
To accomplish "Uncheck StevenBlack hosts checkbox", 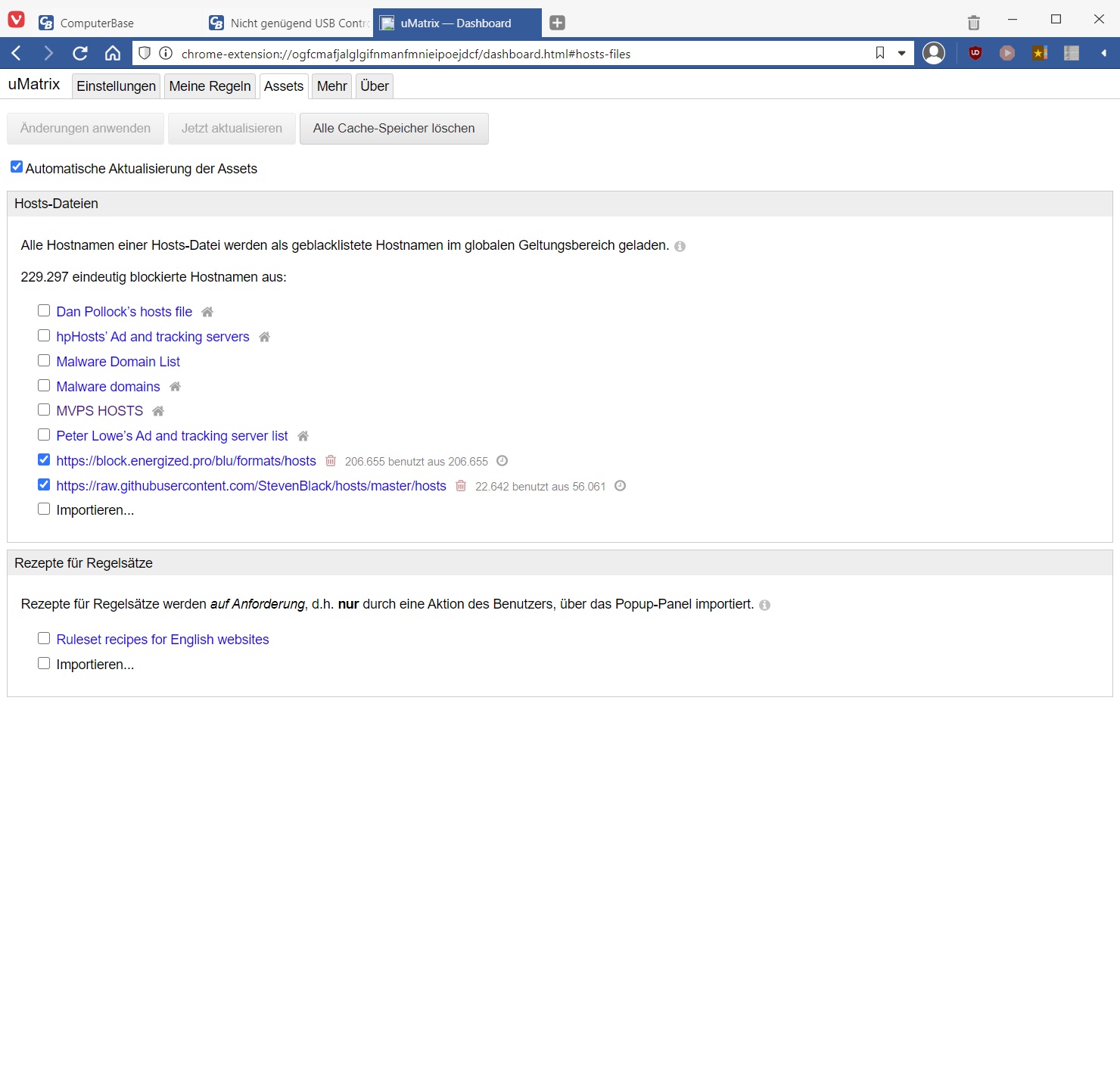I will point(44,484).
